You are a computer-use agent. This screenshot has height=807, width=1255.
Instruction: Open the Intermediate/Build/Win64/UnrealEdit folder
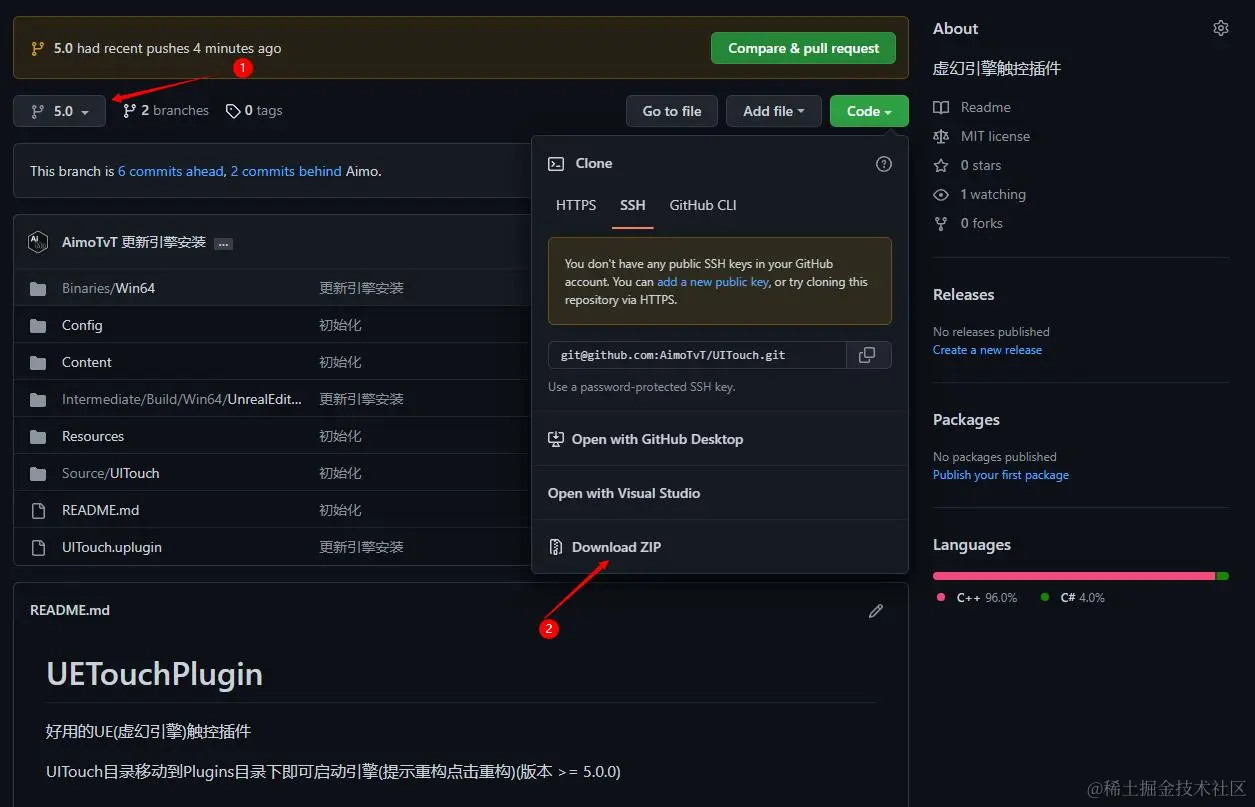(x=182, y=399)
